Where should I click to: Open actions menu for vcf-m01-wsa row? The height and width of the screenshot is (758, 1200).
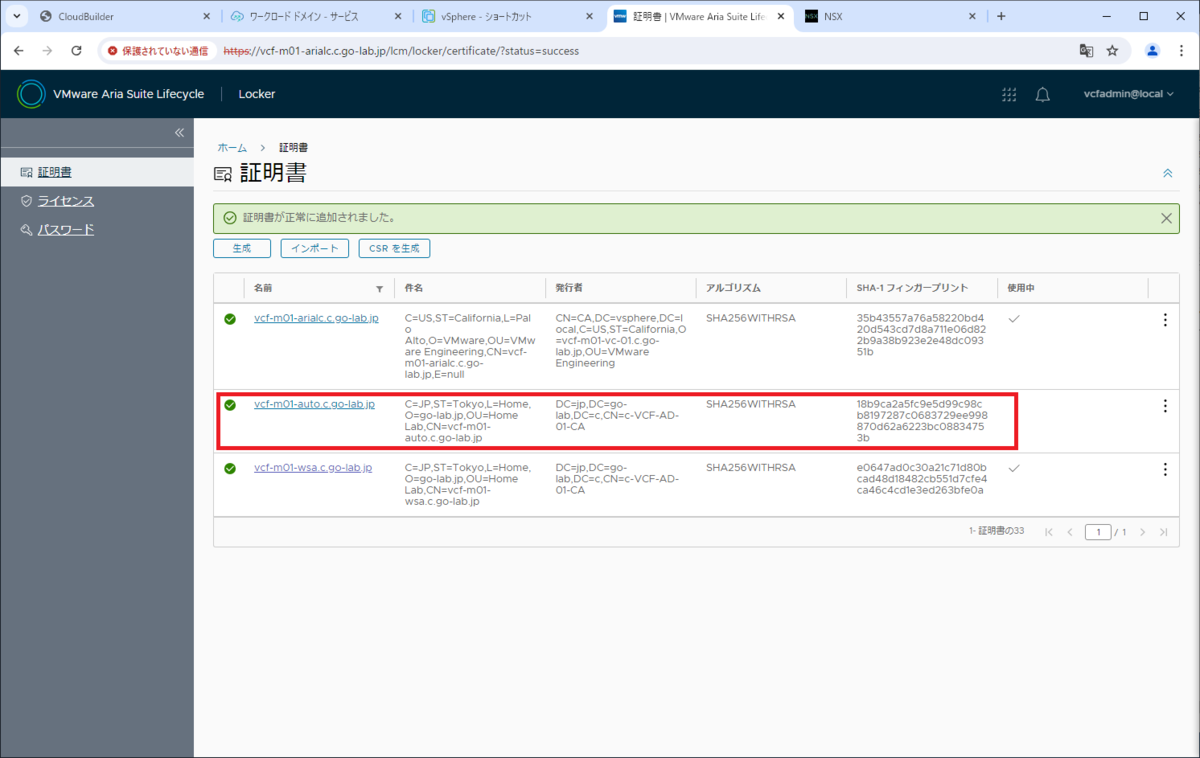[x=1164, y=469]
